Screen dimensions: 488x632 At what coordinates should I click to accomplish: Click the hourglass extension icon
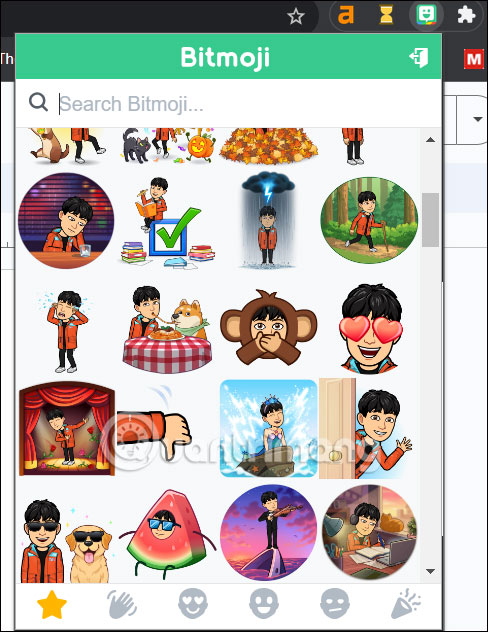[x=386, y=16]
